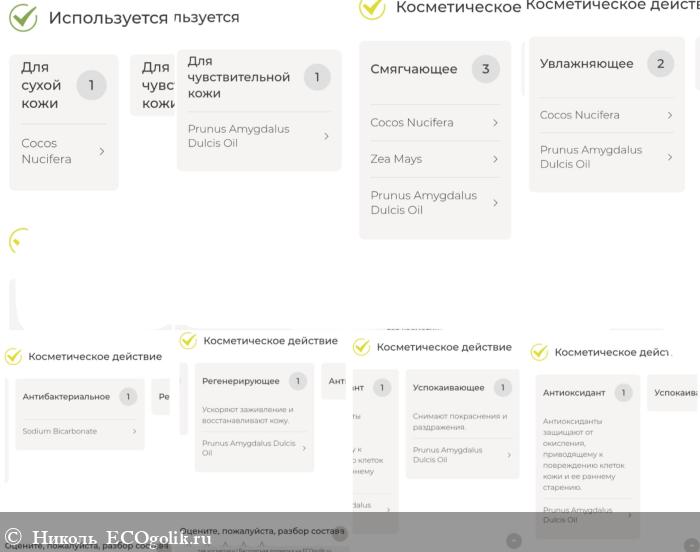Click the count badge 3 on Смягчающее
Viewport: 700px width, 552px height.
(x=485, y=69)
